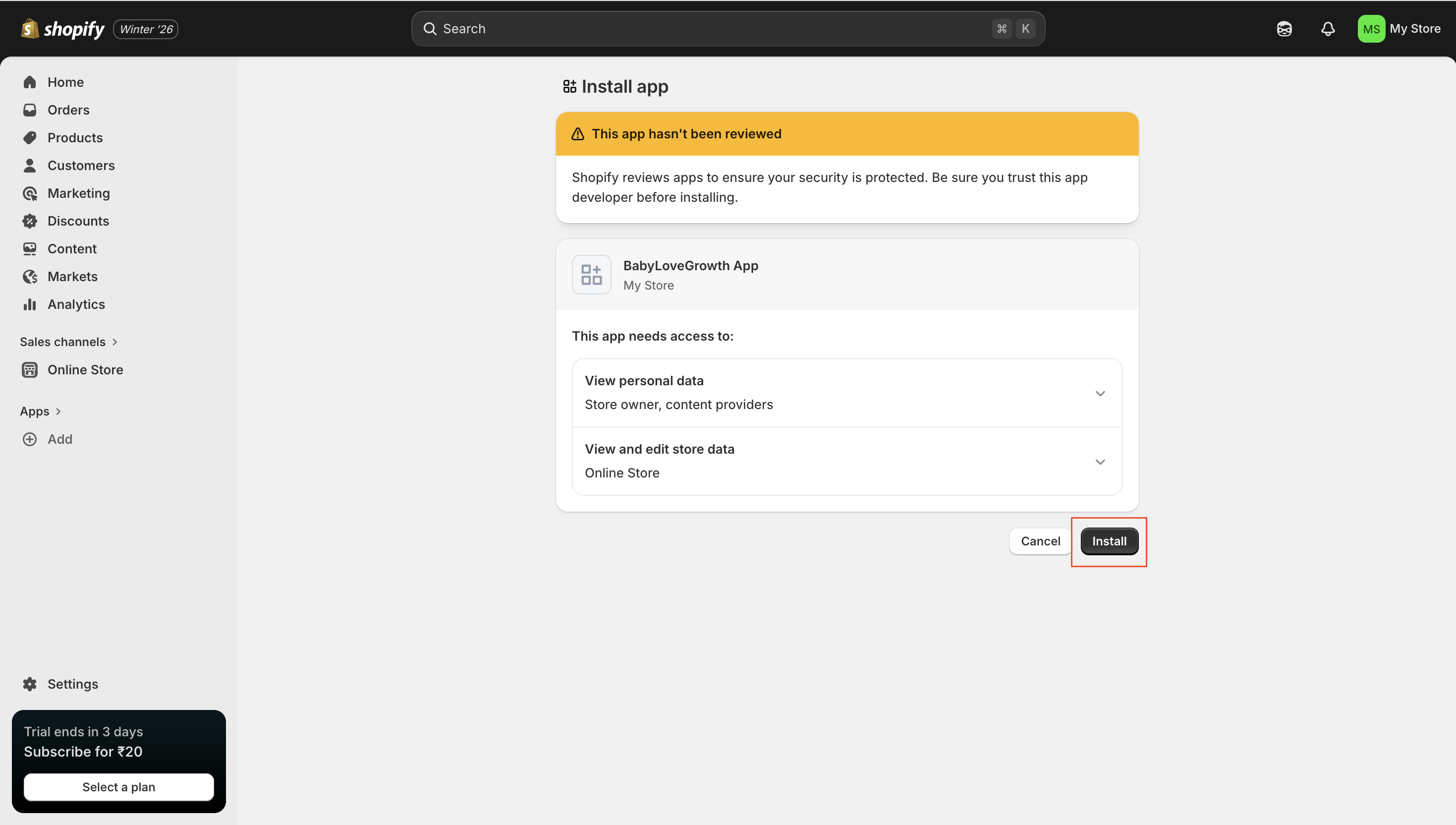Click the Products tag icon

pyautogui.click(x=29, y=138)
